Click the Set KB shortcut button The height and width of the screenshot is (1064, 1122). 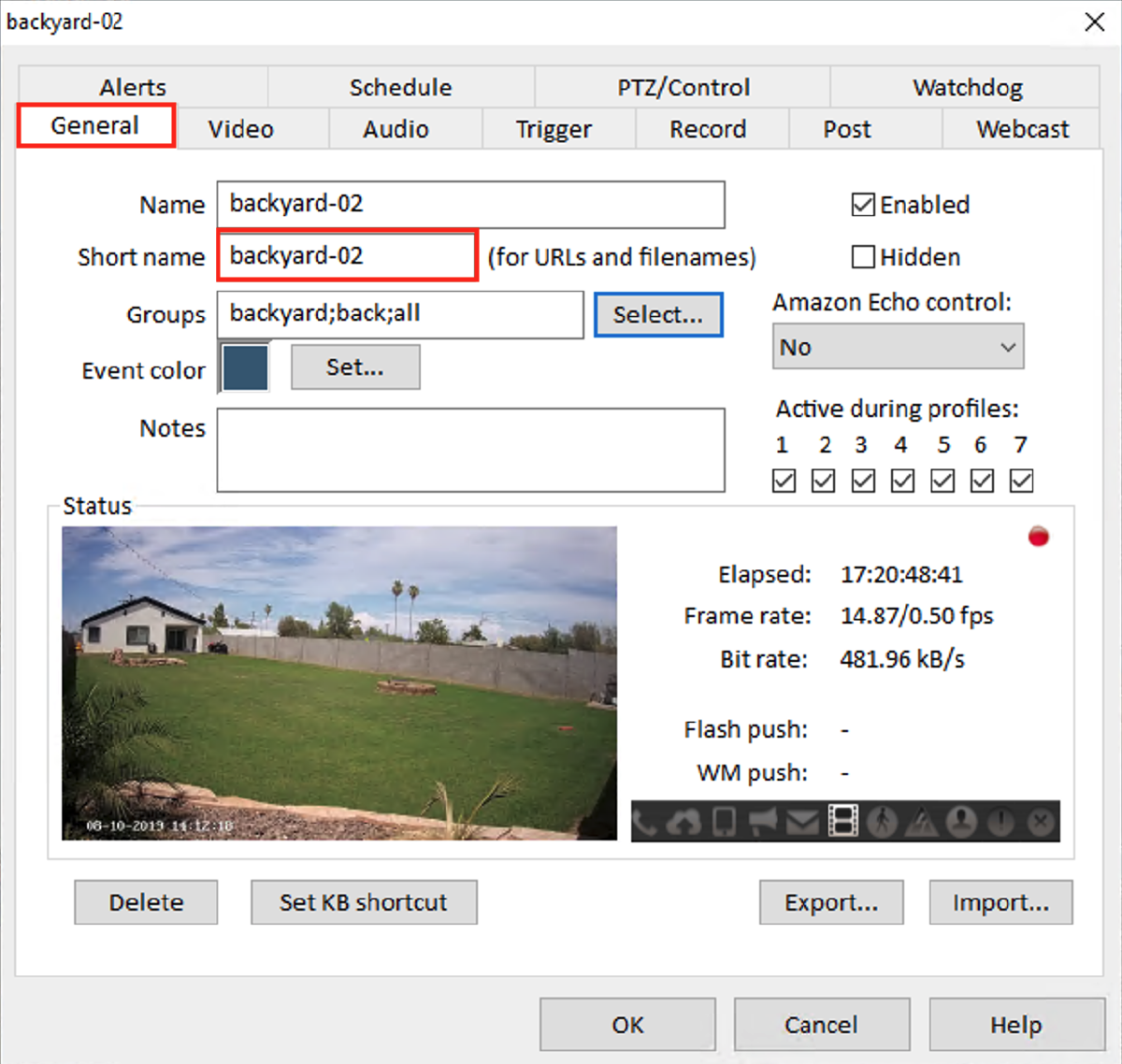tap(363, 902)
